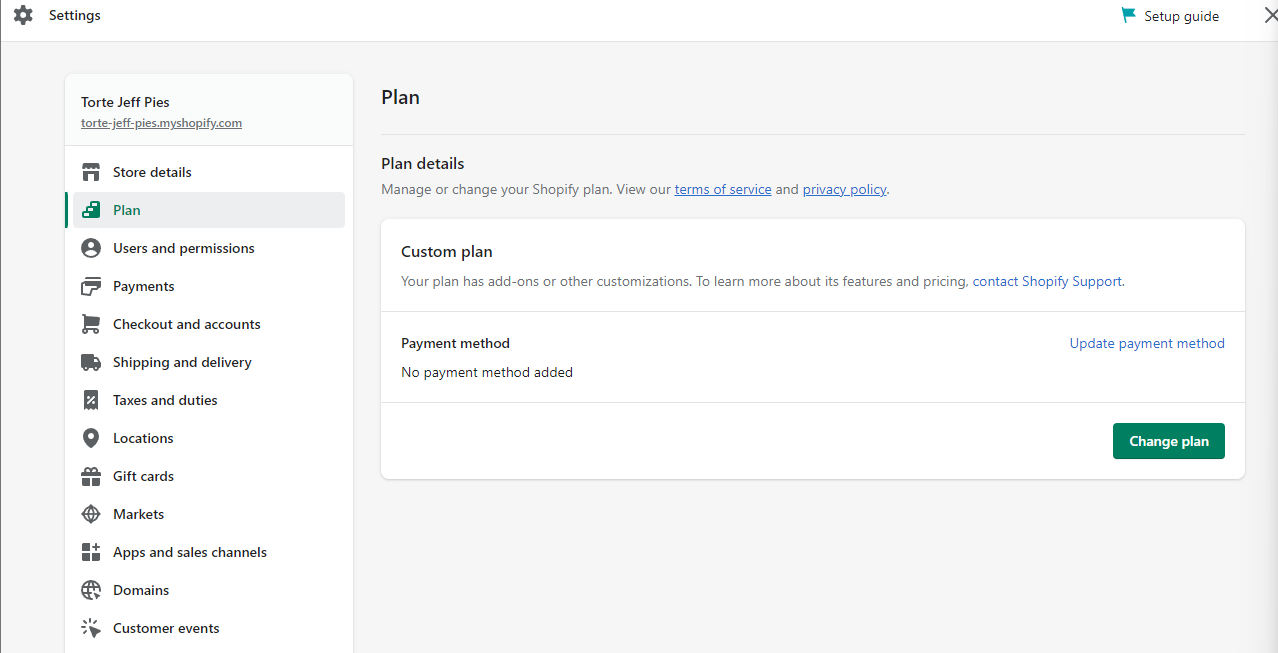The image size is (1278, 653).
Task: Close the Settings page
Action: pyautogui.click(x=1270, y=15)
